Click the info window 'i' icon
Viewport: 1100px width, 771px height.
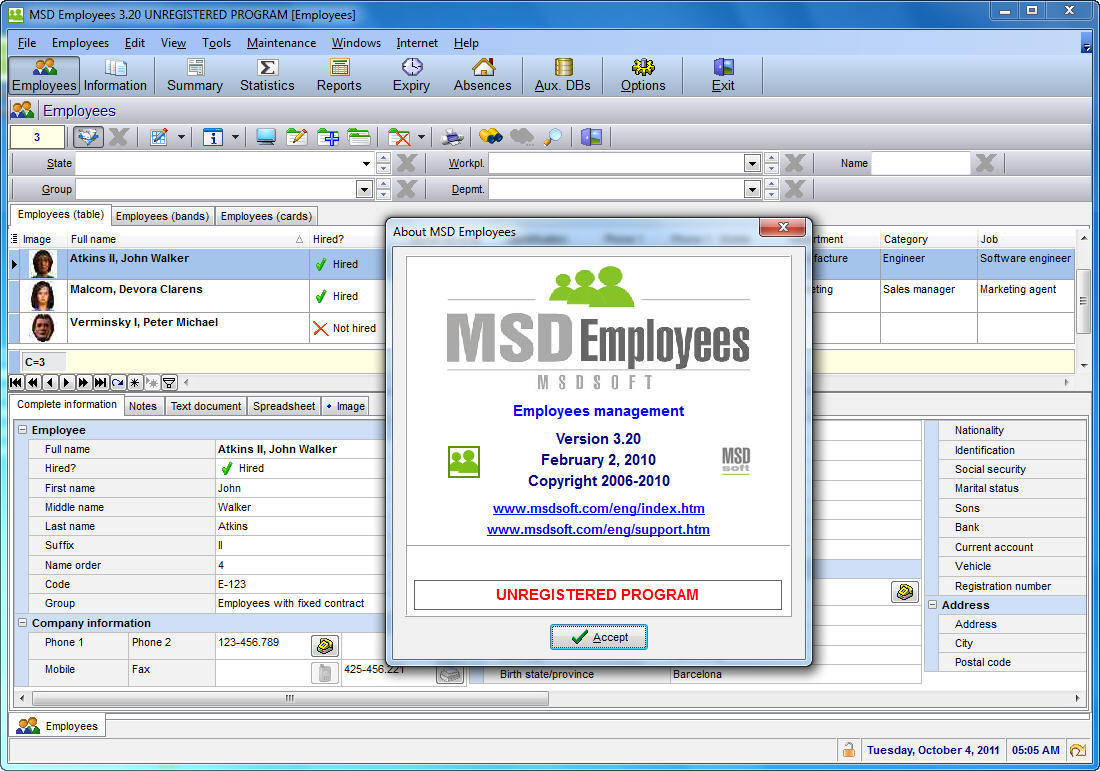(x=213, y=137)
